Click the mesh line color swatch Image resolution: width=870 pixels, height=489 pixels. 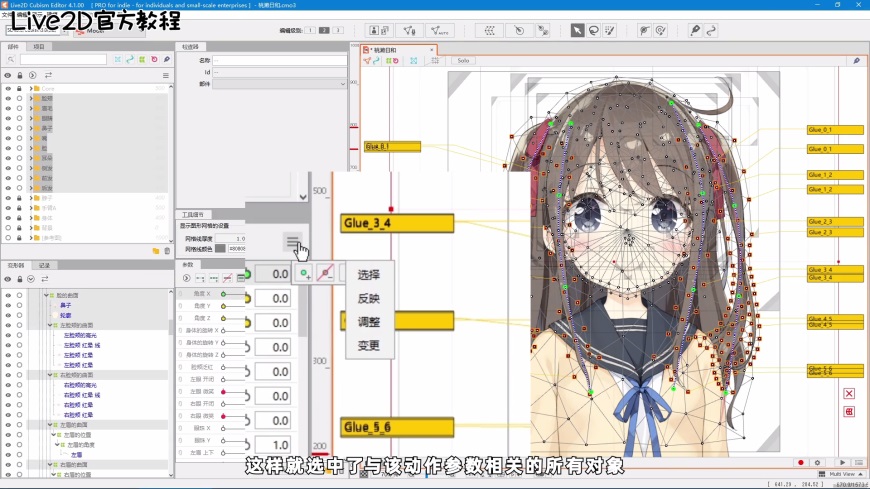[x=220, y=249]
